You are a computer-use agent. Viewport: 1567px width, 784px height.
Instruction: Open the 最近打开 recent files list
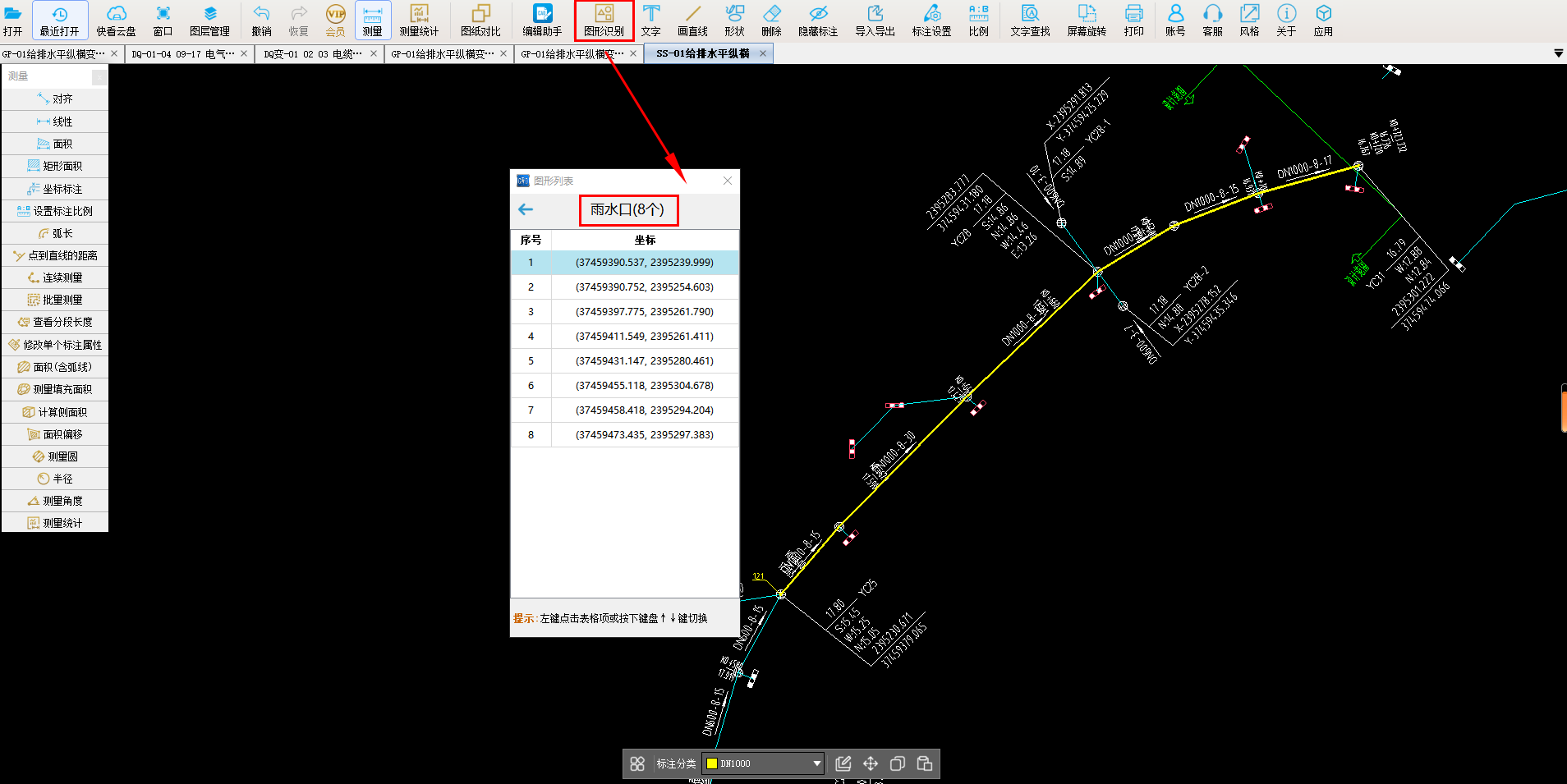(x=60, y=21)
